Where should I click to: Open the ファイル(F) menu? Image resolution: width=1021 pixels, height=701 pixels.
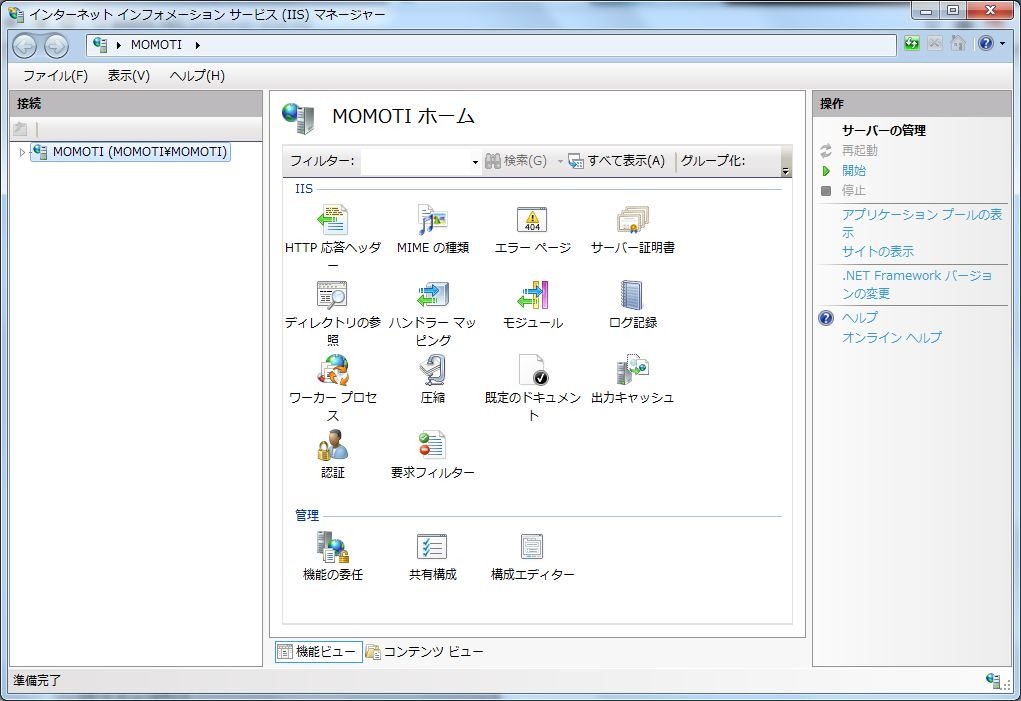tap(55, 76)
